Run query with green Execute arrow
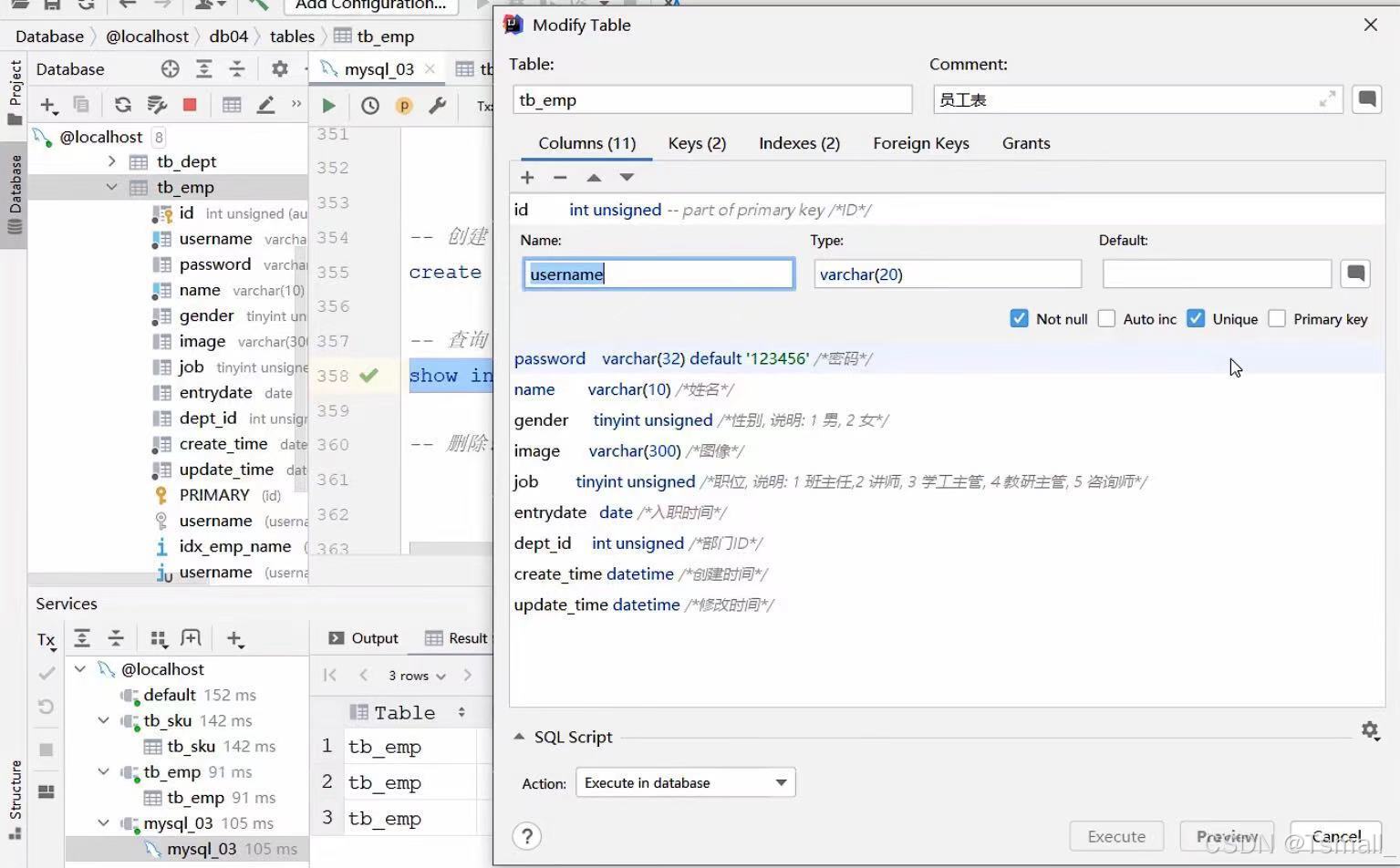The height and width of the screenshot is (868, 1400). coord(329,106)
